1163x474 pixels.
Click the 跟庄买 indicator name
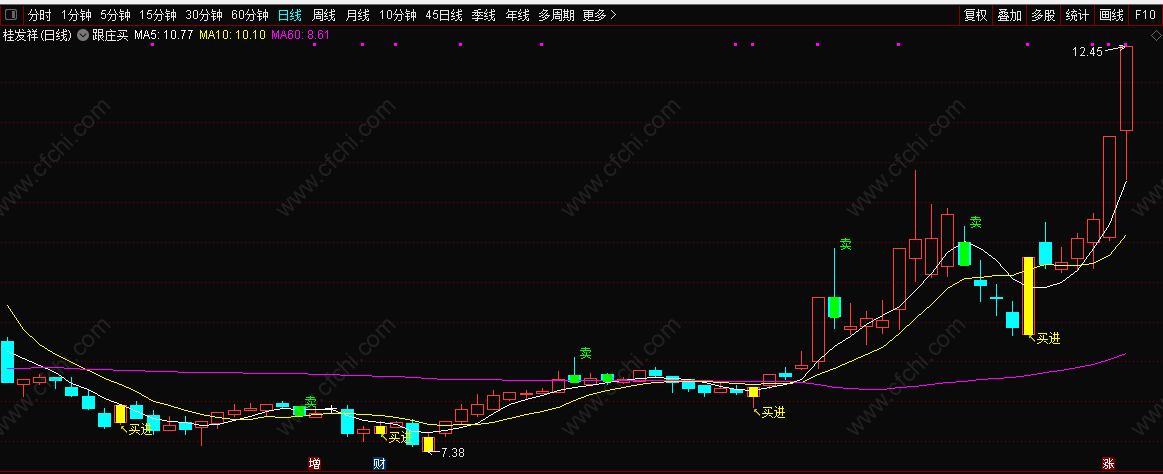coord(110,34)
